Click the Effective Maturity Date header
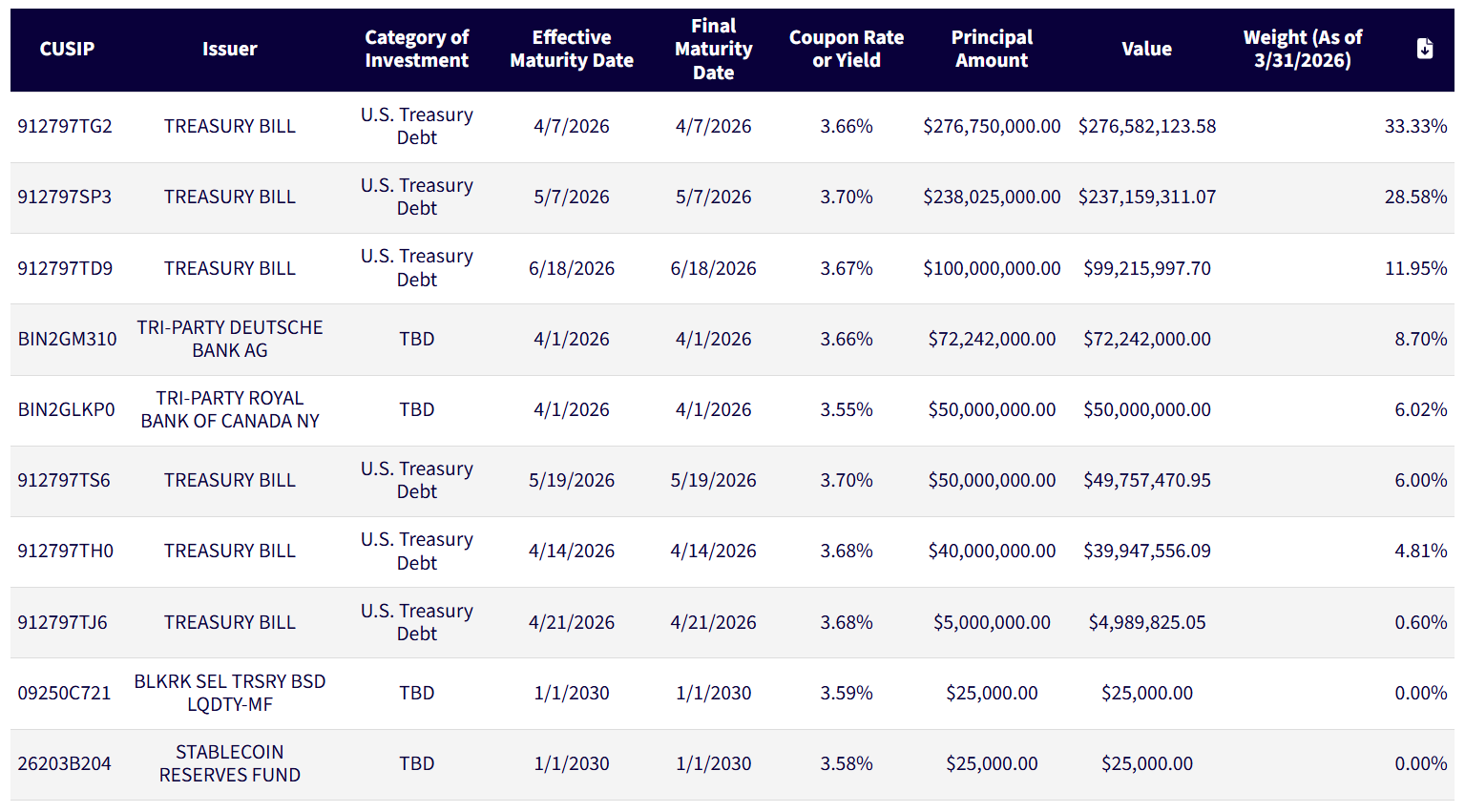The width and height of the screenshot is (1465, 812). 571,49
